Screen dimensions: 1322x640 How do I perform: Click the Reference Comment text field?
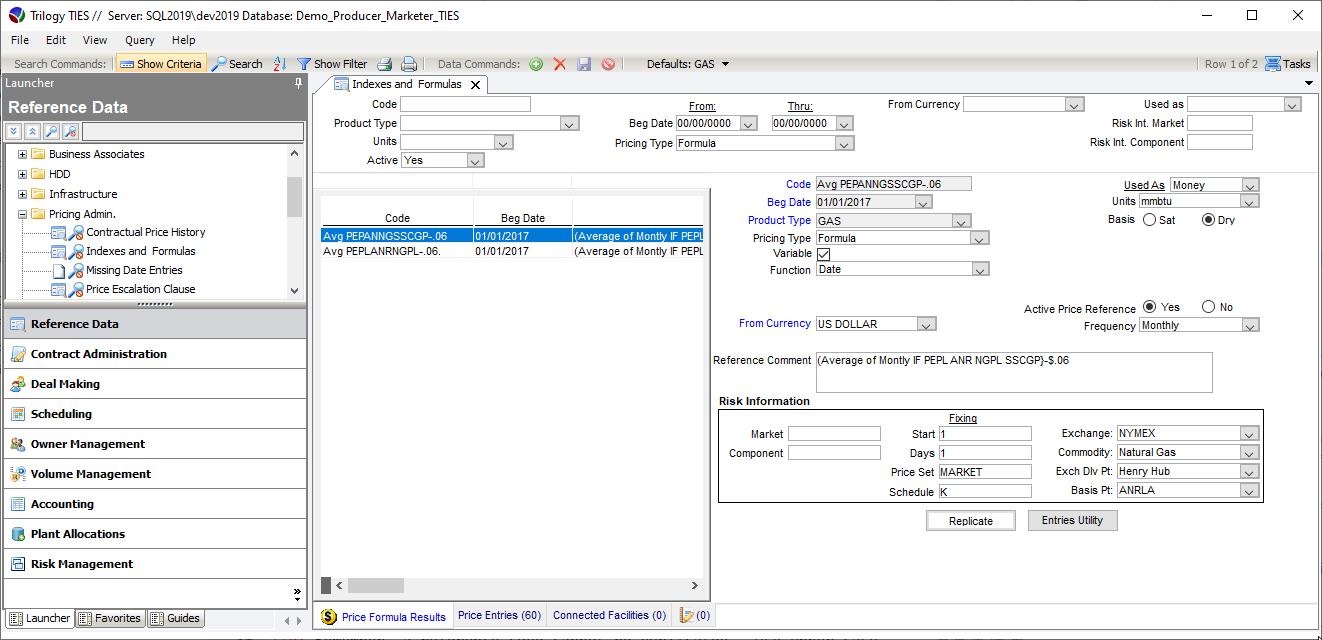[1013, 372]
